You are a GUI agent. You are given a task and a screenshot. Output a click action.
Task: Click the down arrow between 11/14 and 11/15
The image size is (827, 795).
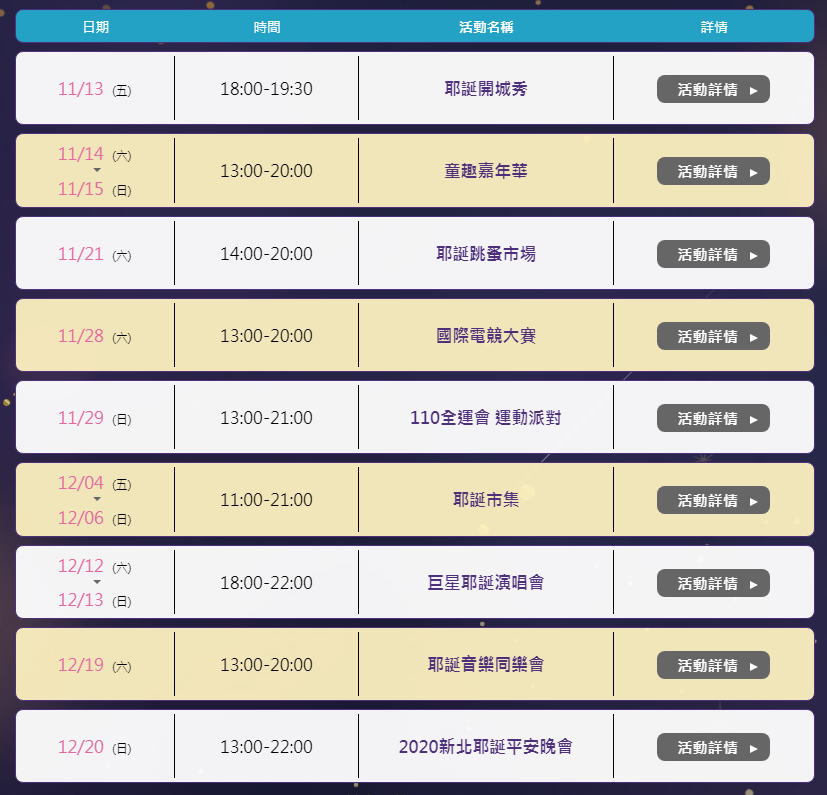(x=97, y=170)
